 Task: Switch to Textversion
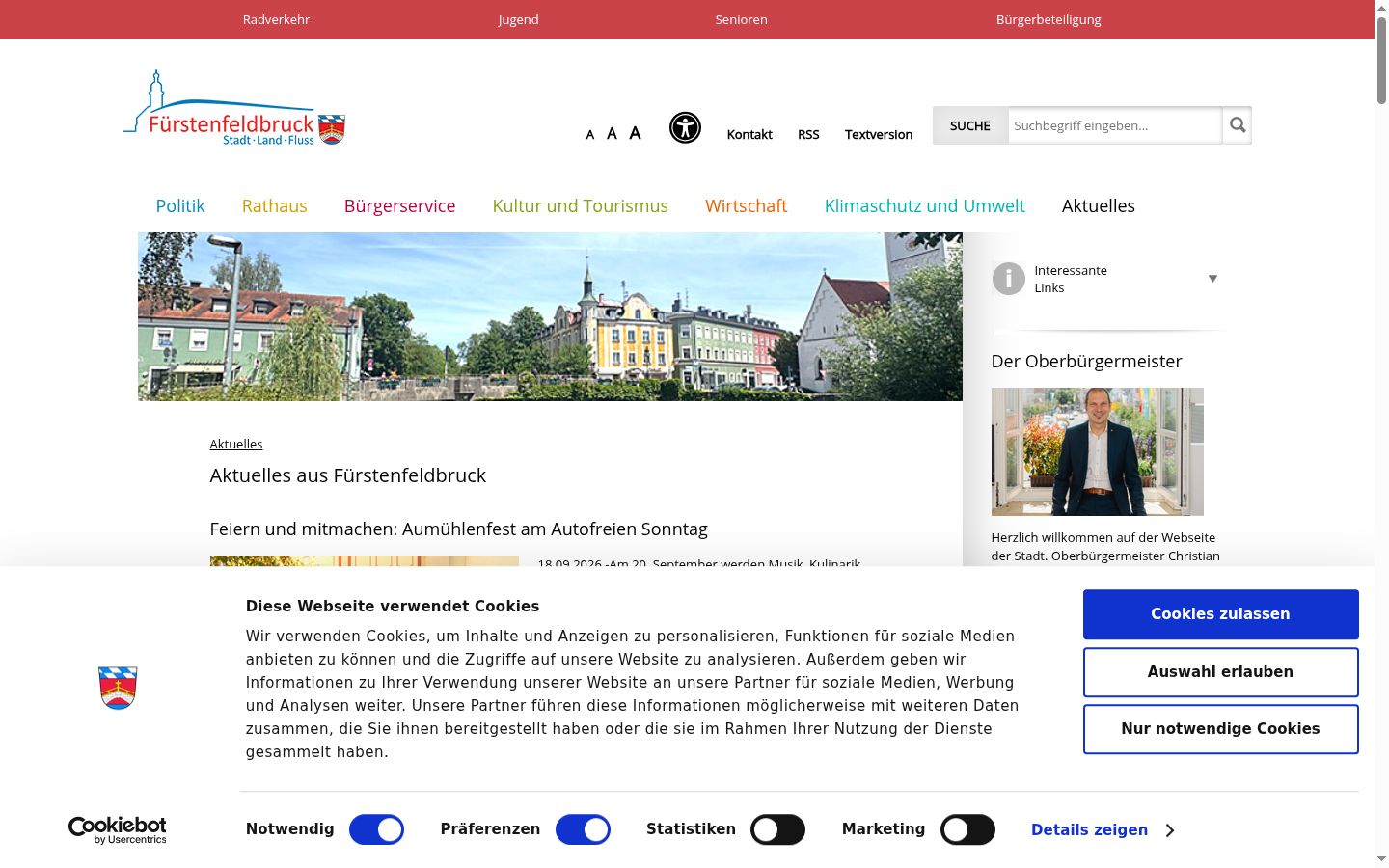(x=878, y=135)
